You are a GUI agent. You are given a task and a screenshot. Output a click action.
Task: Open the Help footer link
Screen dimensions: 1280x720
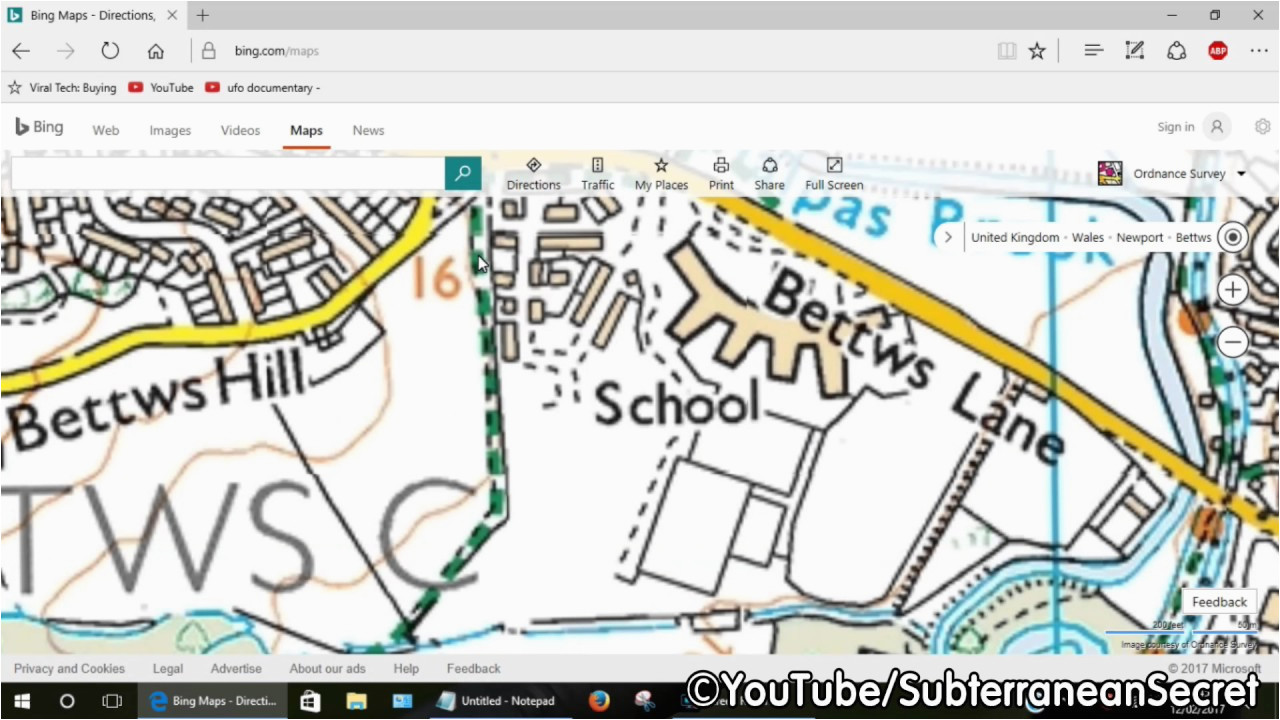[406, 669]
